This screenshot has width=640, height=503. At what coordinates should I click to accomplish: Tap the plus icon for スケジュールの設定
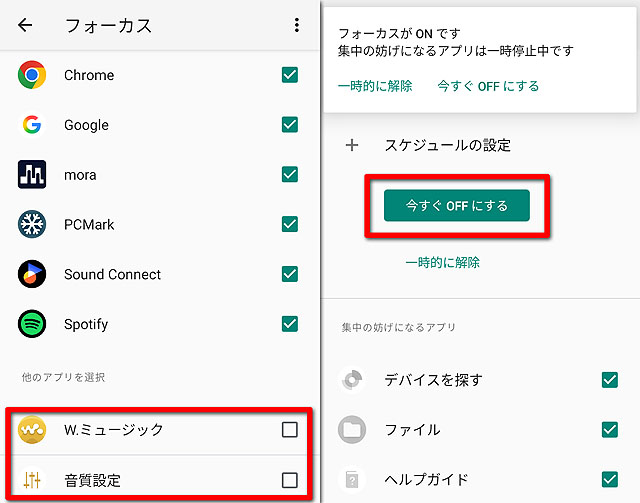tap(352, 145)
